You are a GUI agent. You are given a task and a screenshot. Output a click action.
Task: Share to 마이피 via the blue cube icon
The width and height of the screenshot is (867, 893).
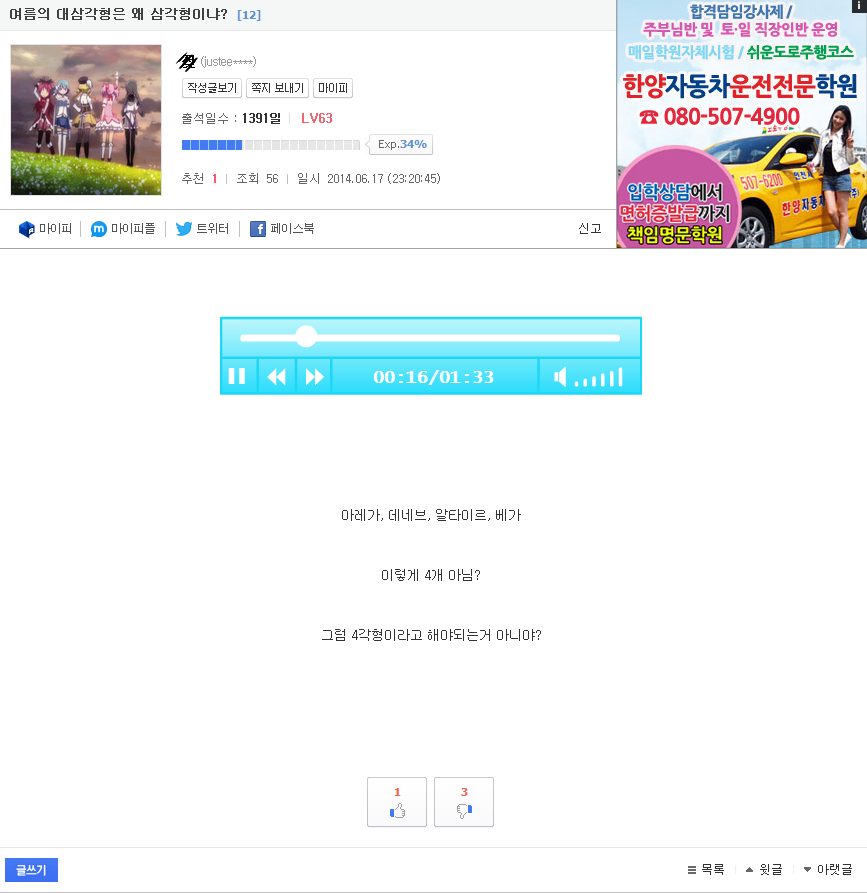click(x=27, y=229)
